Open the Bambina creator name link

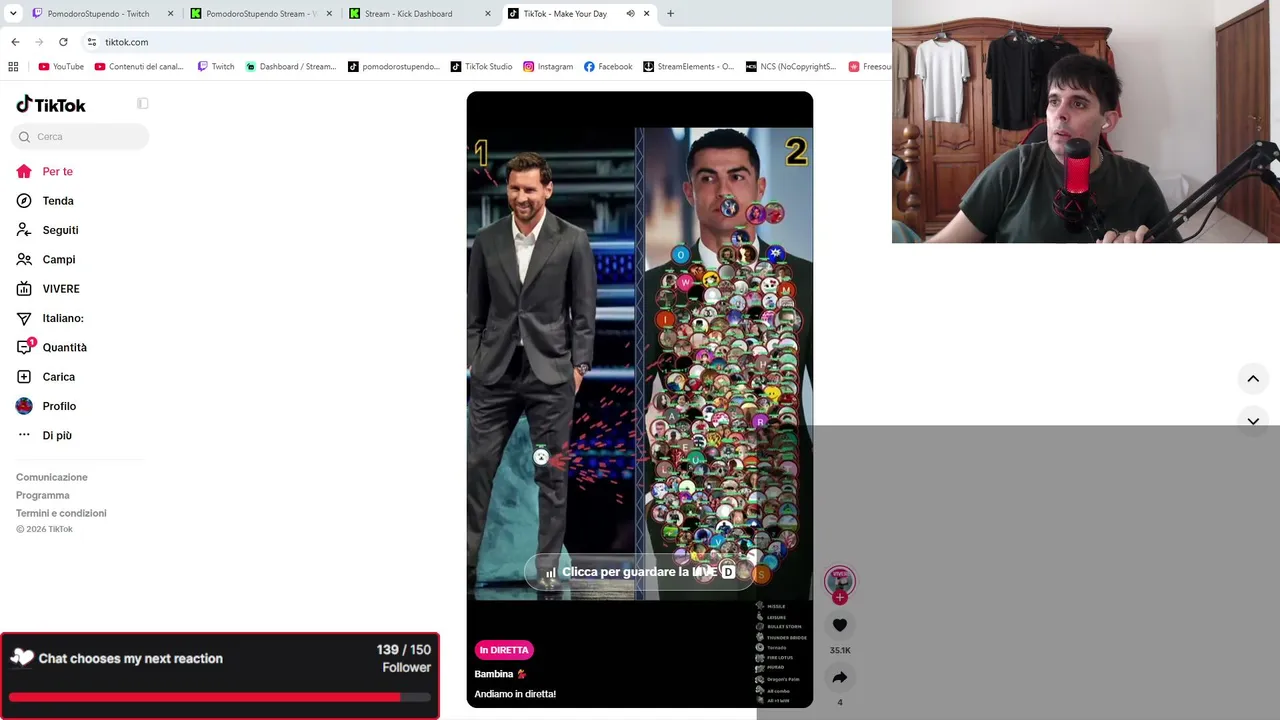click(494, 674)
